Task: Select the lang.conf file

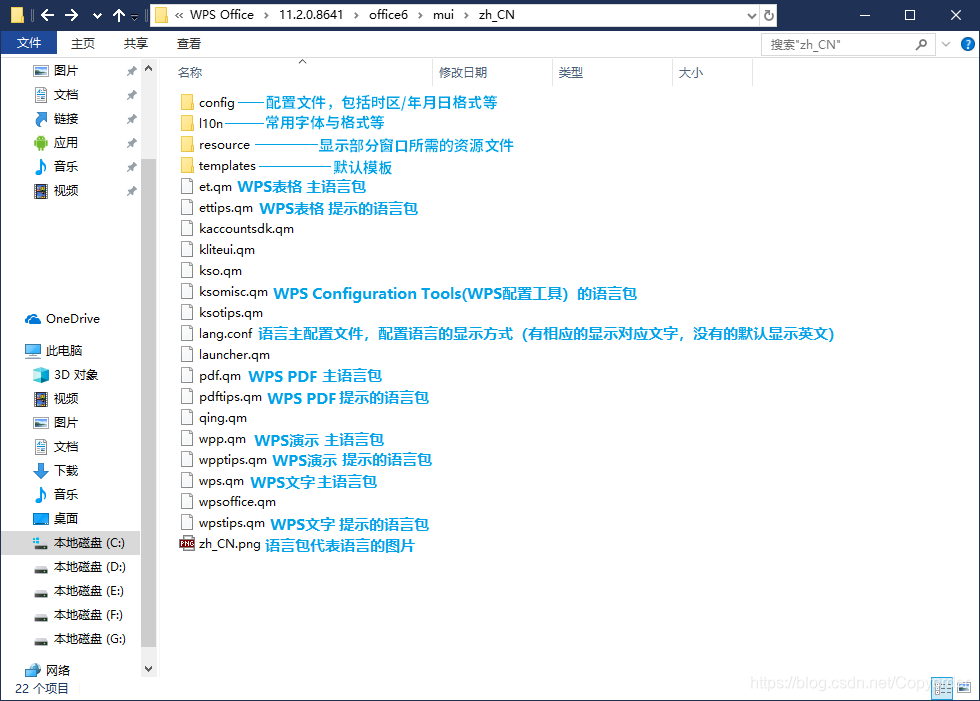Action: pyautogui.click(x=225, y=334)
